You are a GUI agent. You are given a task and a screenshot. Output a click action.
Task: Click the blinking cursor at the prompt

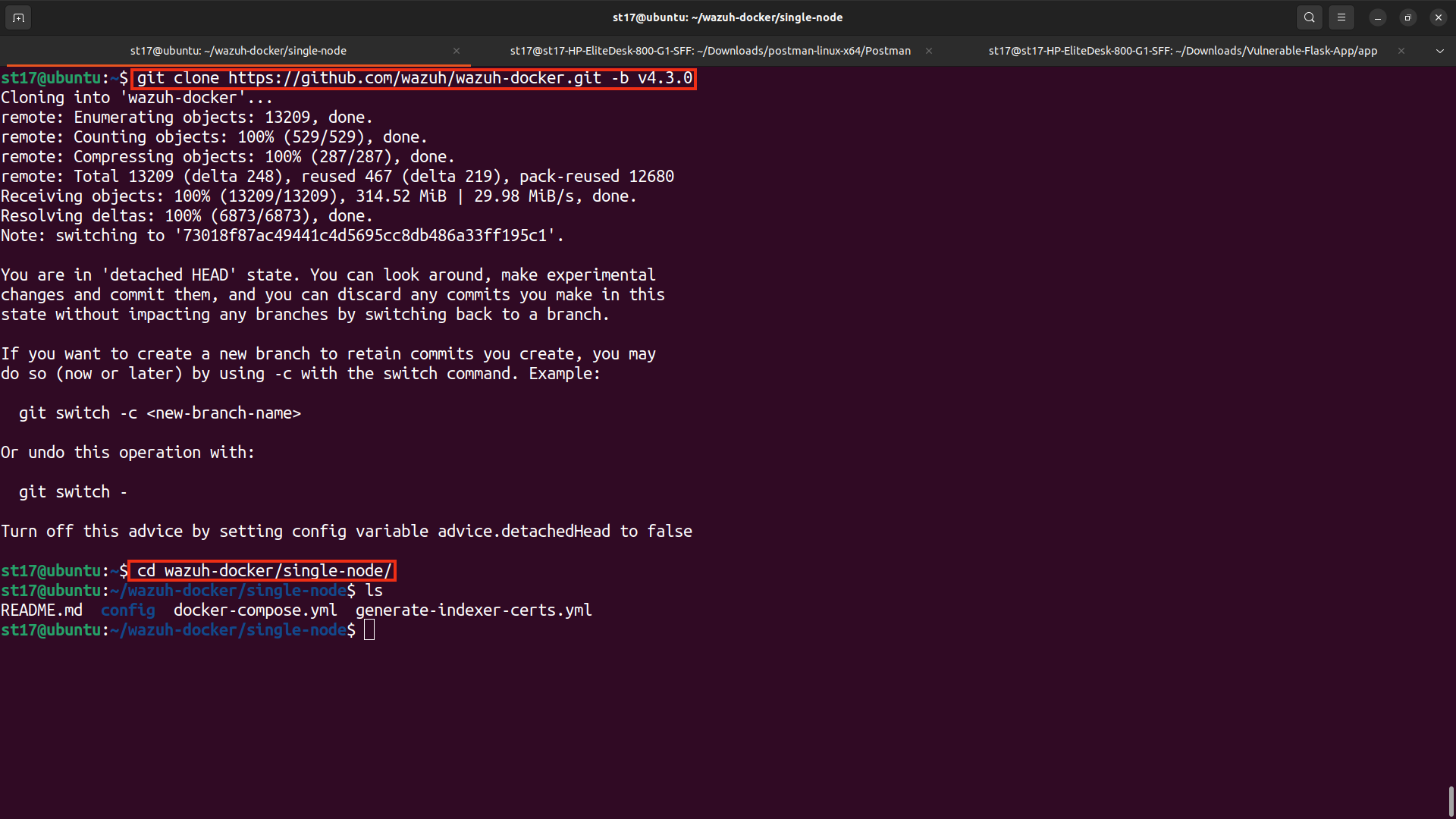point(369,629)
